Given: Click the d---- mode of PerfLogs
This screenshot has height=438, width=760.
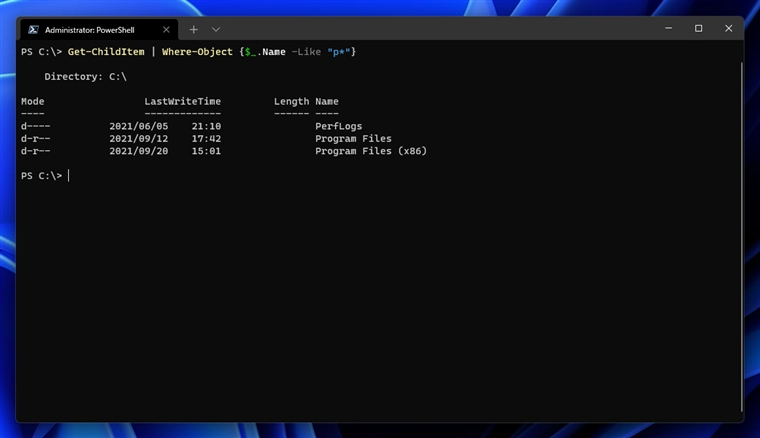Looking at the screenshot, I should coord(35,126).
